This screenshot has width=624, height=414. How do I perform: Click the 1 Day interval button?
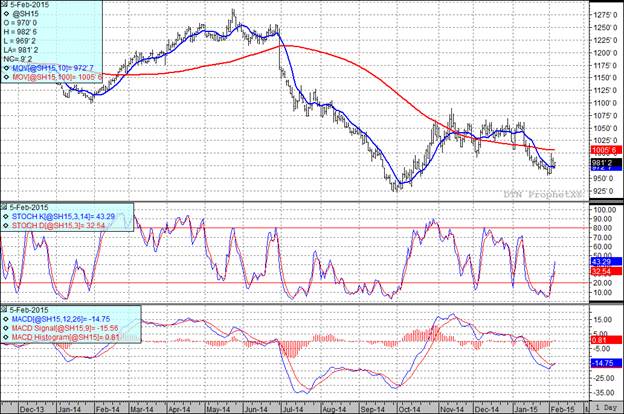pyautogui.click(x=606, y=408)
